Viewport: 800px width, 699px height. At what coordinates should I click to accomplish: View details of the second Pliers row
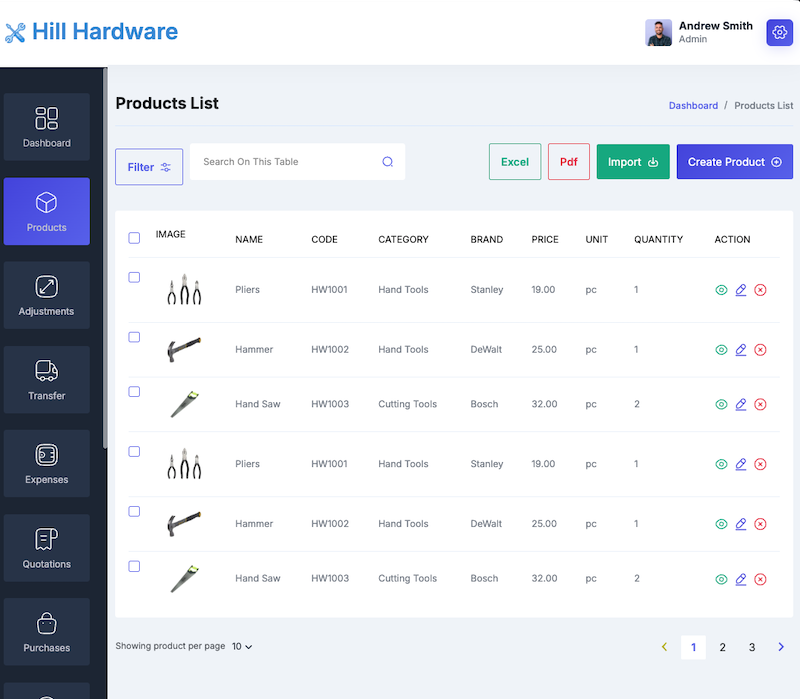(721, 464)
